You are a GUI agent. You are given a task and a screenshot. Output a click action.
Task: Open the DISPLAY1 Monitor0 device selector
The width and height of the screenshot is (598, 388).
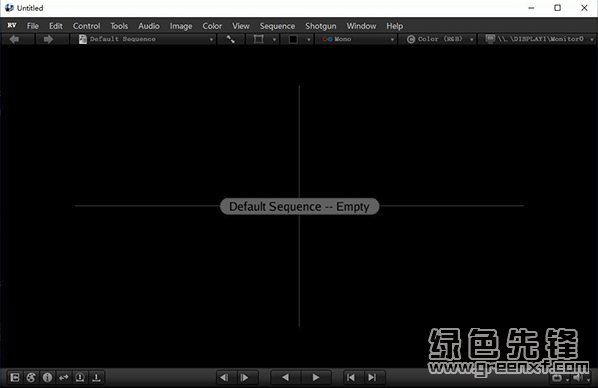tap(539, 39)
